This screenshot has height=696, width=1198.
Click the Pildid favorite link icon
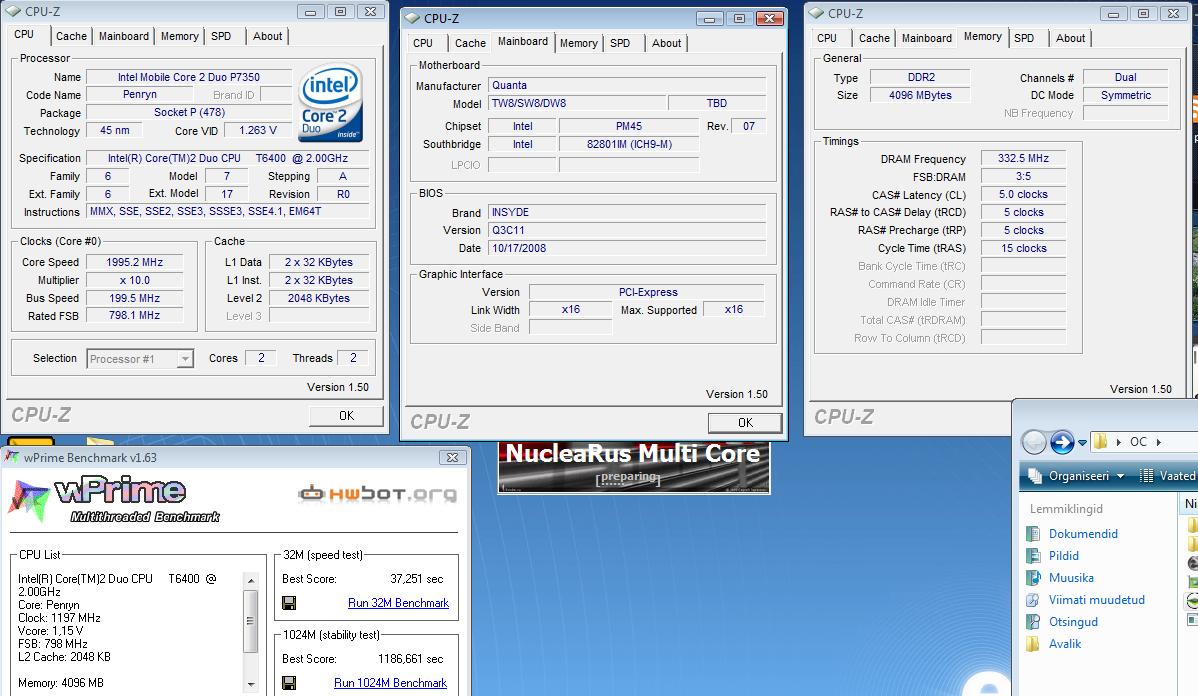tap(1033, 555)
